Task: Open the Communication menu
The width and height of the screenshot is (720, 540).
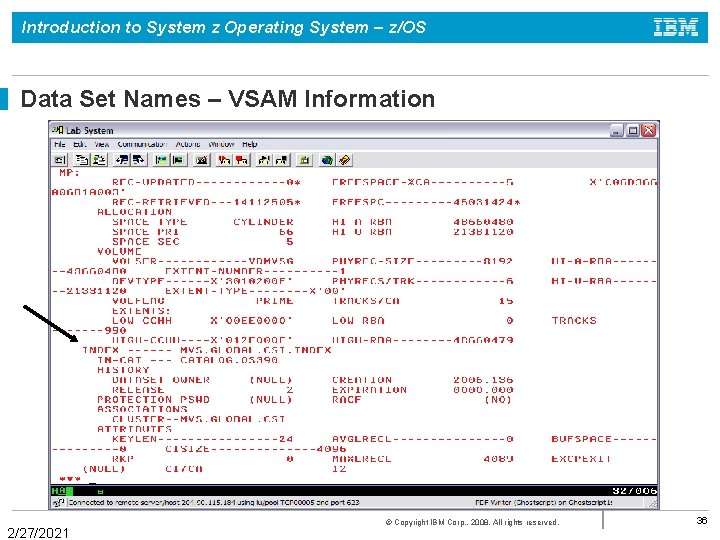Action: click(x=142, y=144)
